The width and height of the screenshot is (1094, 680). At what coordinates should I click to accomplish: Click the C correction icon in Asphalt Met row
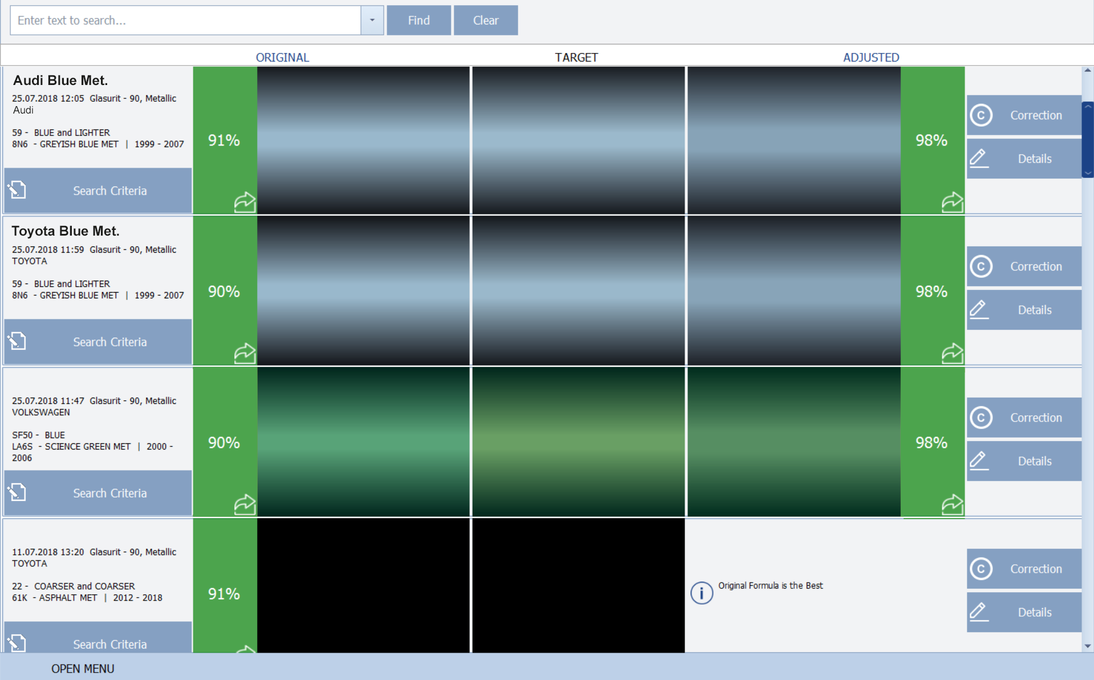coord(981,569)
